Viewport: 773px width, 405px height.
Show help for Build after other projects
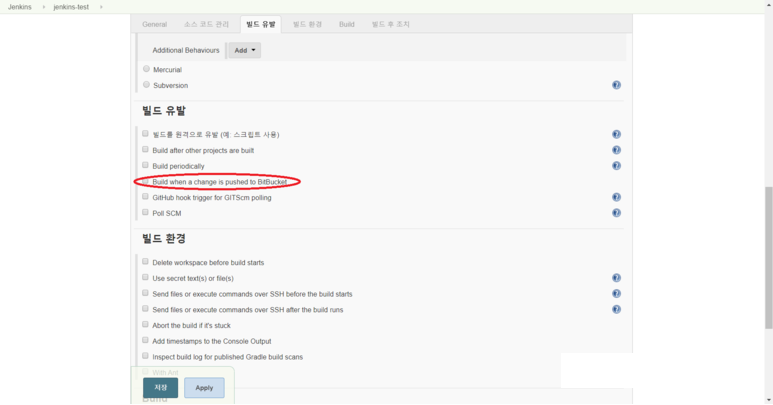(616, 150)
